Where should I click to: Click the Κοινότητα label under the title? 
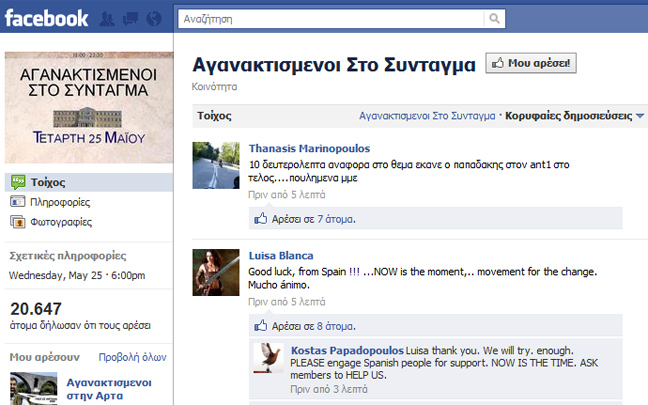pos(214,87)
